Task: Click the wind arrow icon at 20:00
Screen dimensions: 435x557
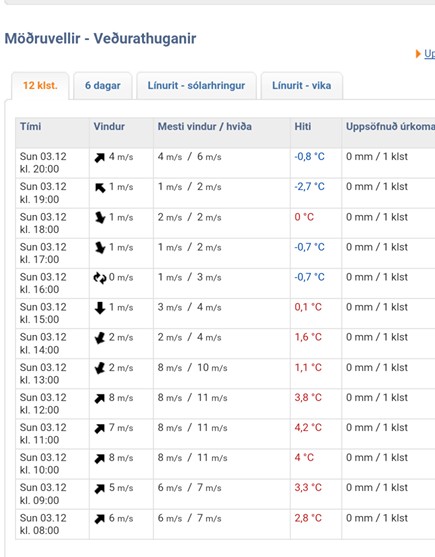Action: click(x=100, y=157)
